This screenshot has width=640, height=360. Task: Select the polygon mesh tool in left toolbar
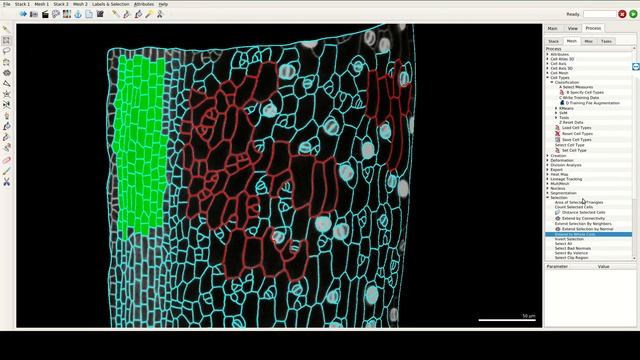point(7,73)
